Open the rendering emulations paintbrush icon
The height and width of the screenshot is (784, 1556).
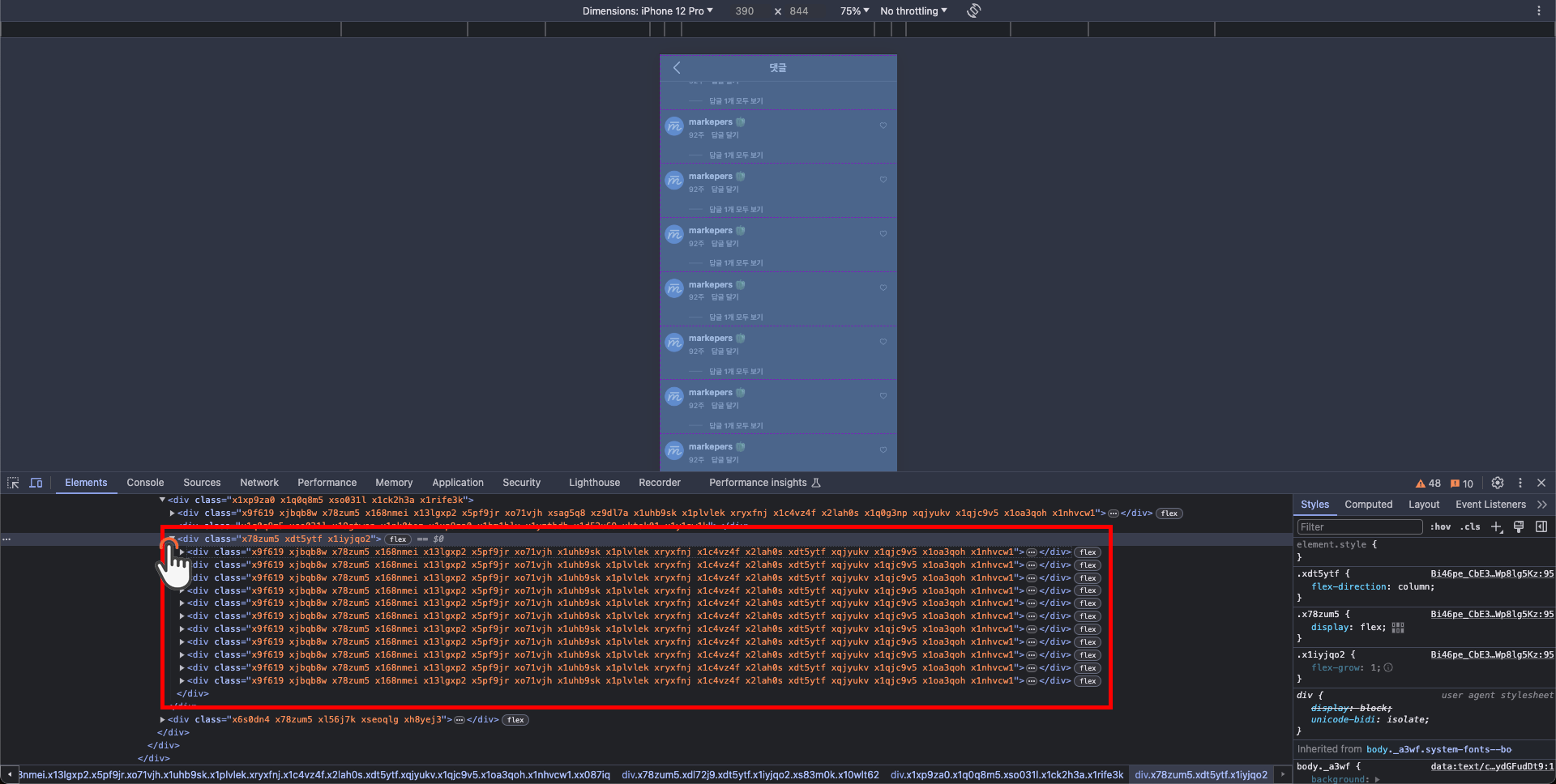[1519, 527]
